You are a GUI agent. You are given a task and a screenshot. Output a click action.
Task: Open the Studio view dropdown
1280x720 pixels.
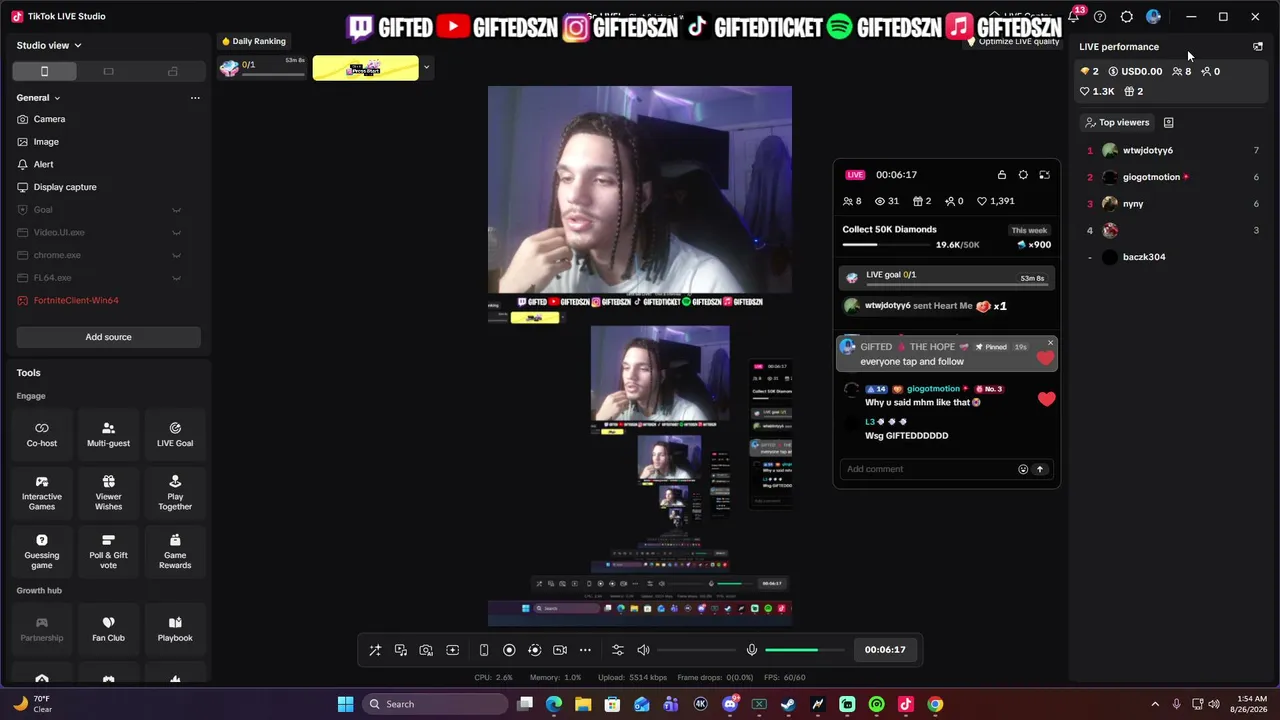click(x=49, y=45)
